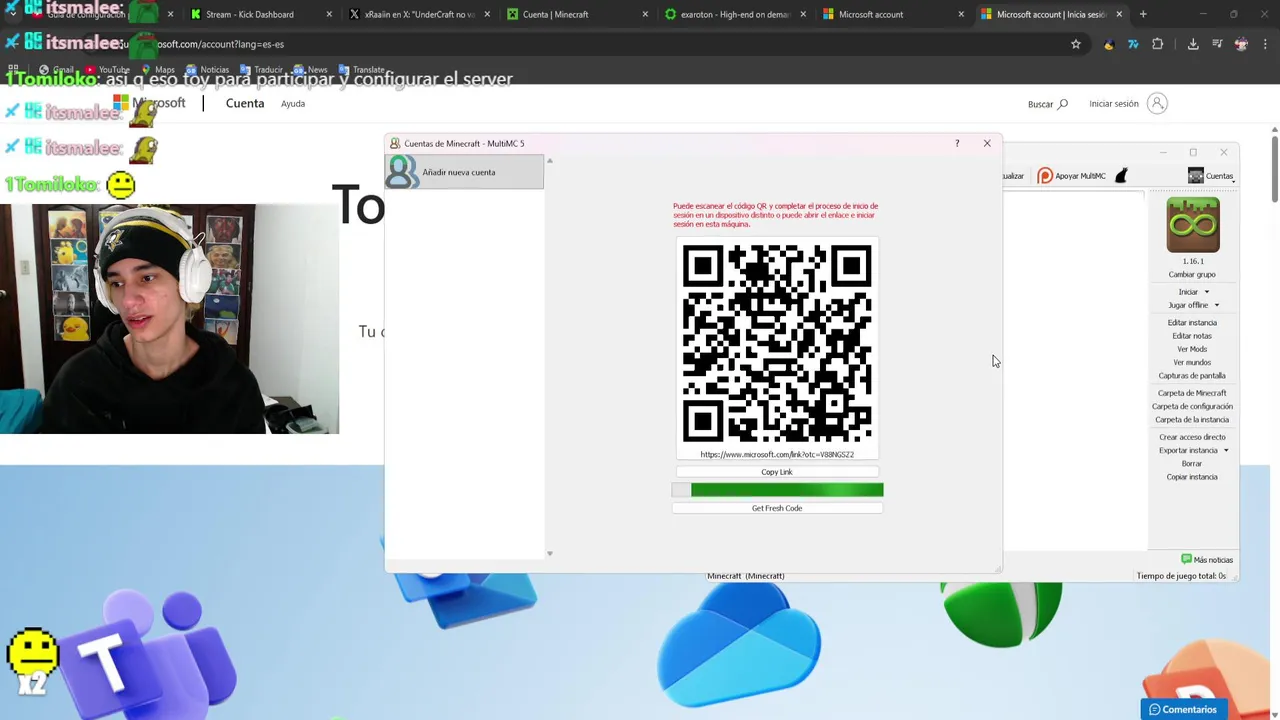Image resolution: width=1280 pixels, height=720 pixels.
Task: Close the Stream - Kick Dashboard tab
Action: pos(329,14)
